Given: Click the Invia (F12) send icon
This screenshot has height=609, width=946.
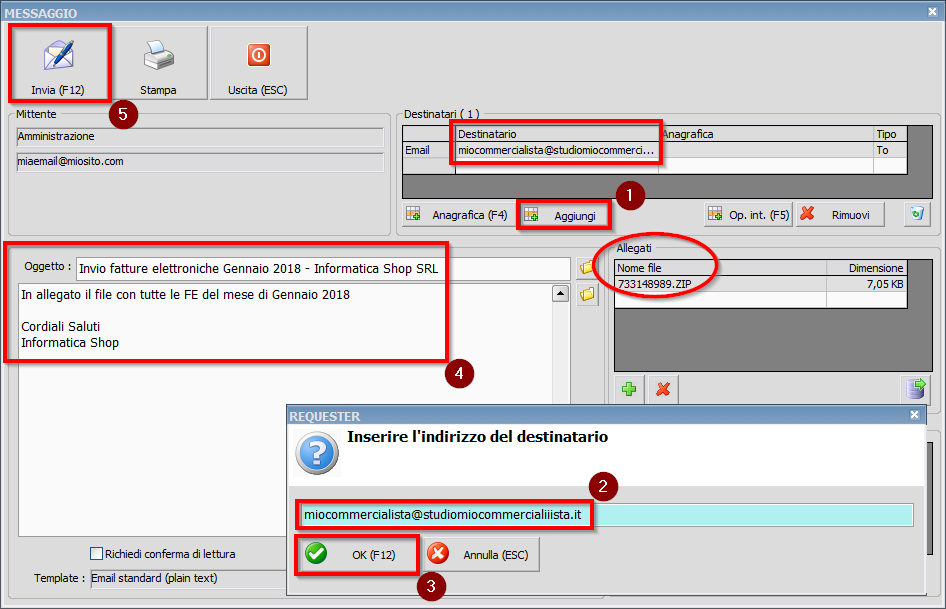Looking at the screenshot, I should coord(58,55).
